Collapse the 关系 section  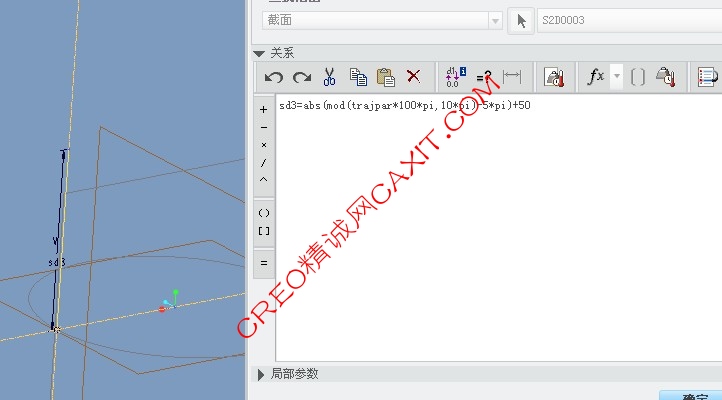[x=259, y=54]
